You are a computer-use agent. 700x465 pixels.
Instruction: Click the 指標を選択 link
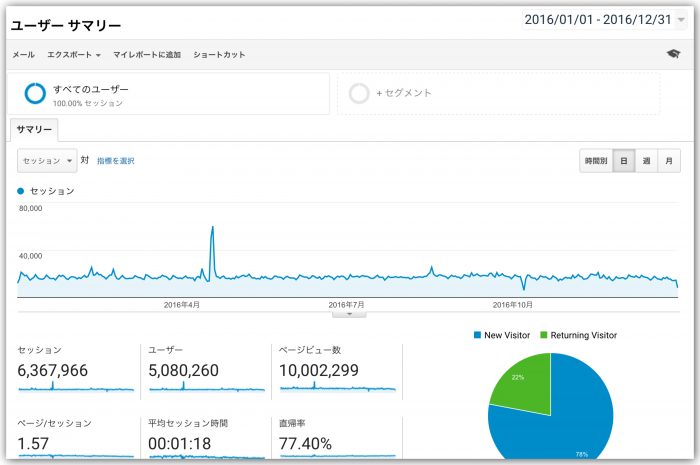click(x=116, y=160)
